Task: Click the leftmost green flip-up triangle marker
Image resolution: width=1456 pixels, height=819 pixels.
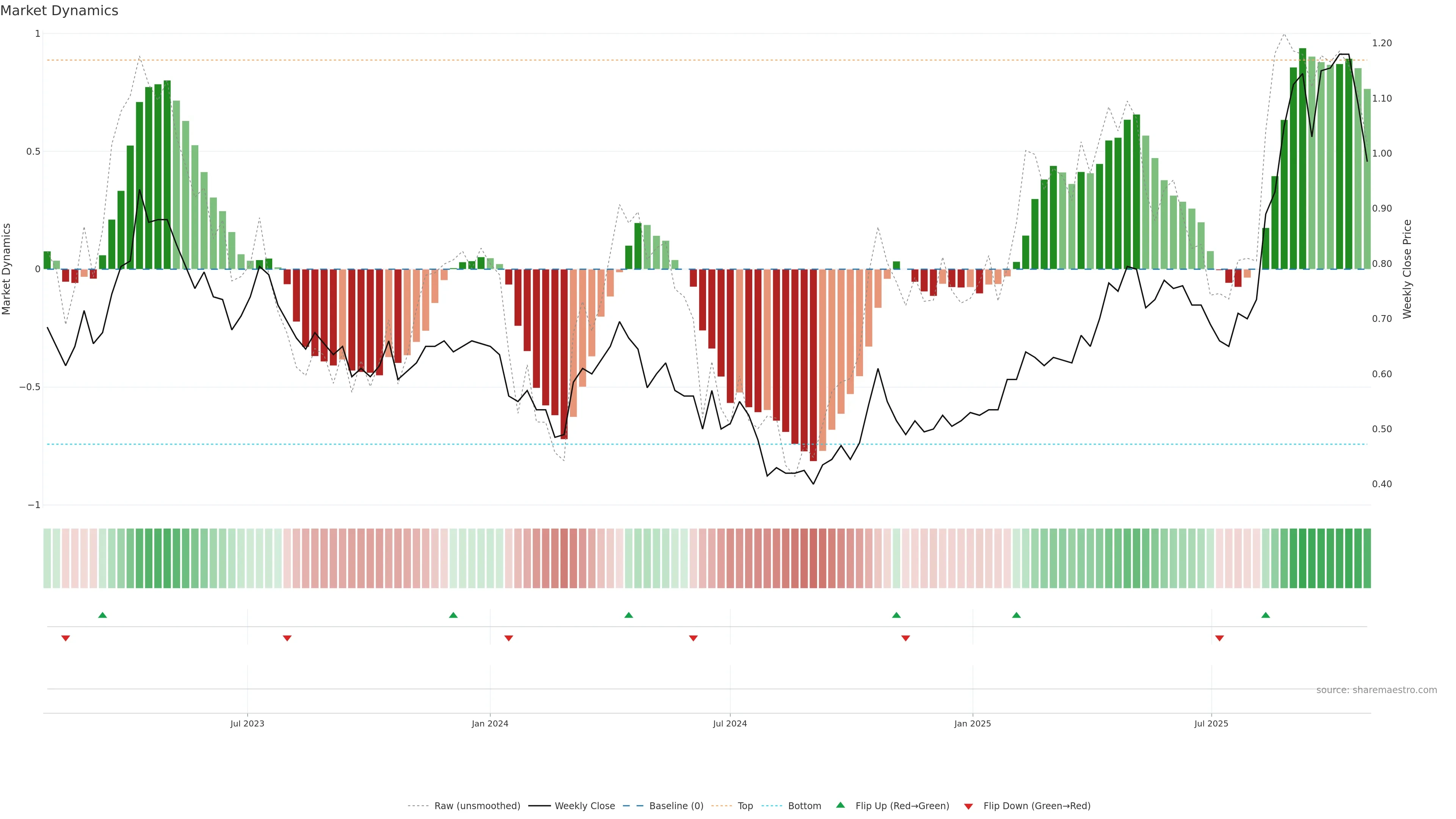Action: [x=102, y=615]
